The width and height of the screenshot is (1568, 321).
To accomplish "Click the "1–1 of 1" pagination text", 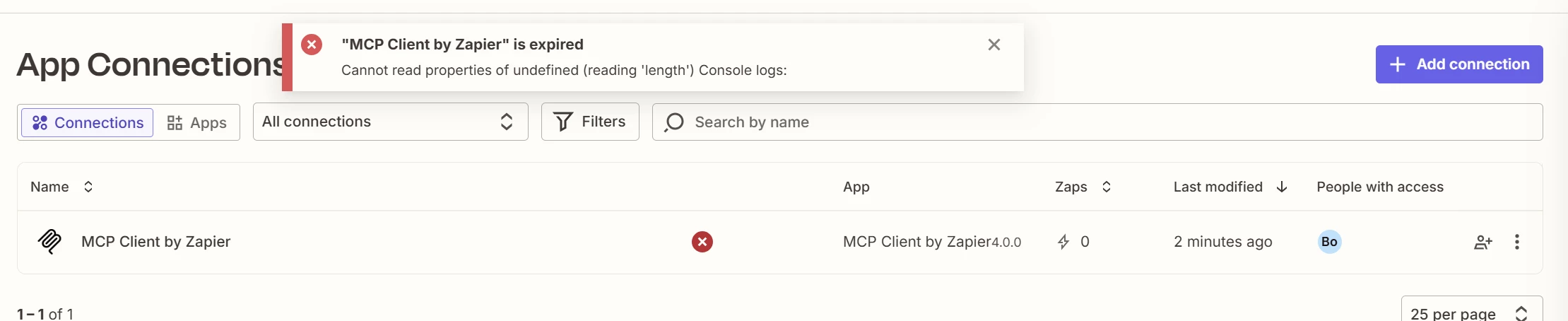I will pos(45,313).
